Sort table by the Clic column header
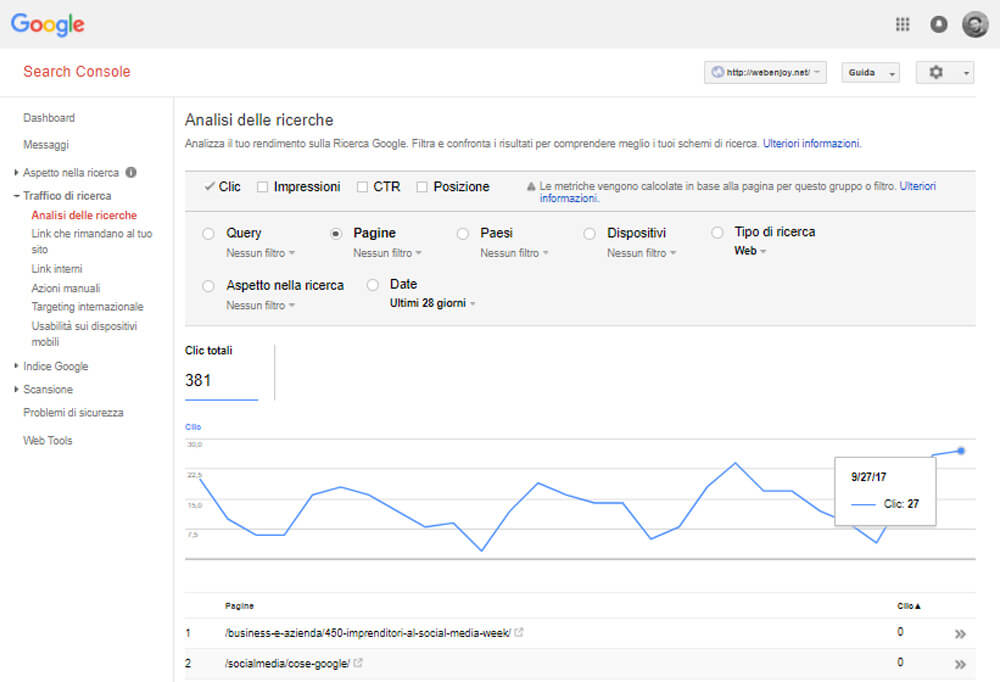The image size is (1000, 682). [x=909, y=606]
